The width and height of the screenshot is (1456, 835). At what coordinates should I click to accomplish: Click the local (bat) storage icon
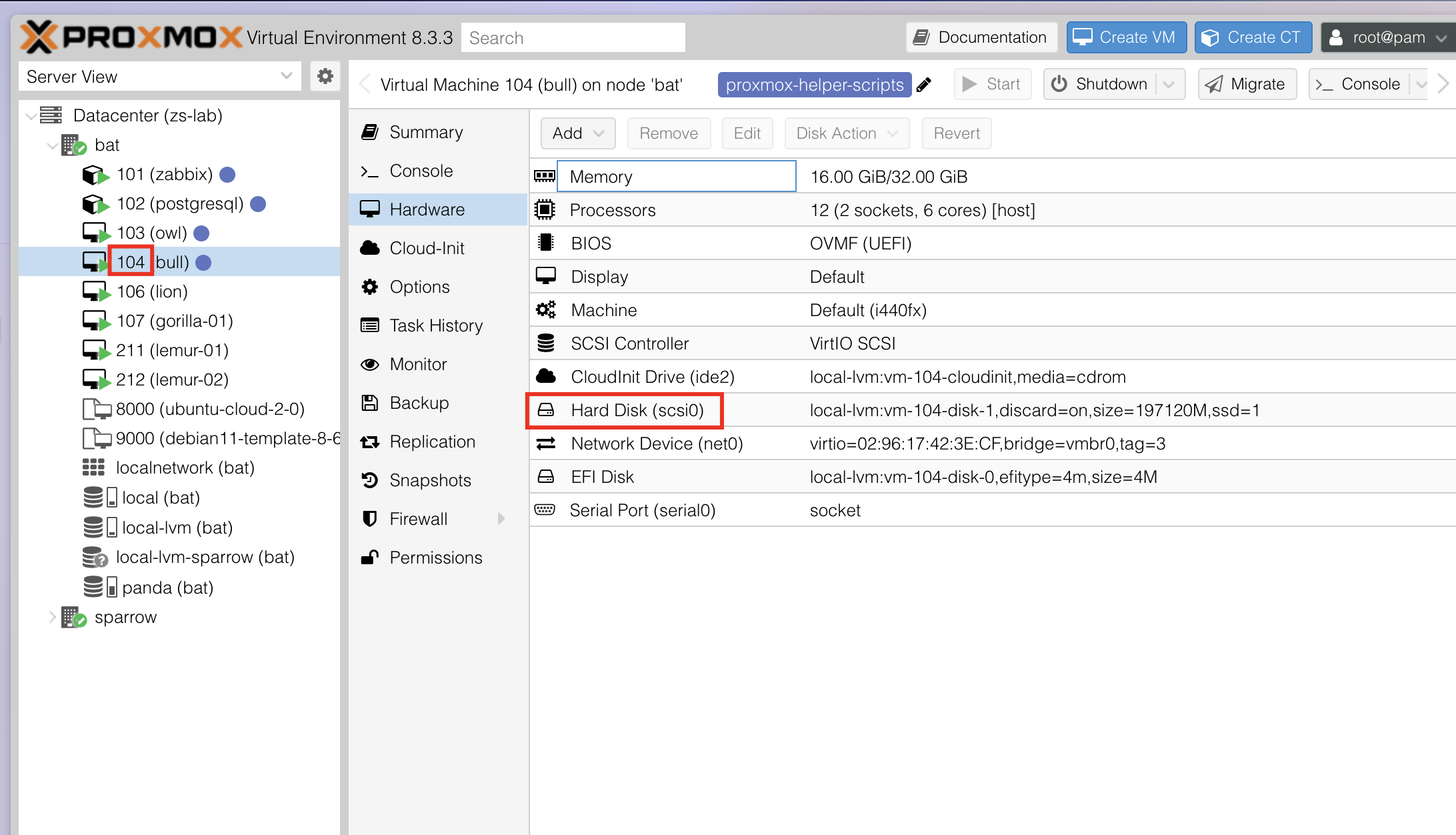100,498
